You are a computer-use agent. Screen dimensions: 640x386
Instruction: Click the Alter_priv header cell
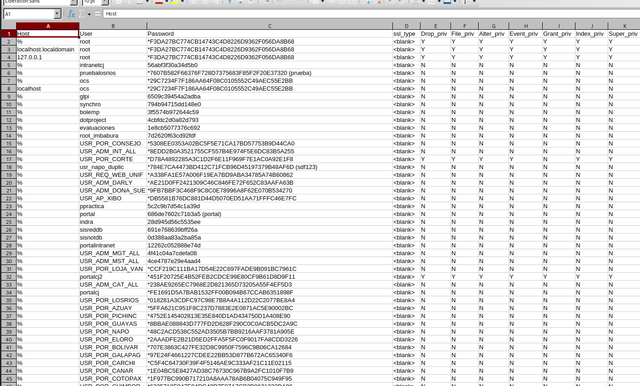[x=493, y=34]
